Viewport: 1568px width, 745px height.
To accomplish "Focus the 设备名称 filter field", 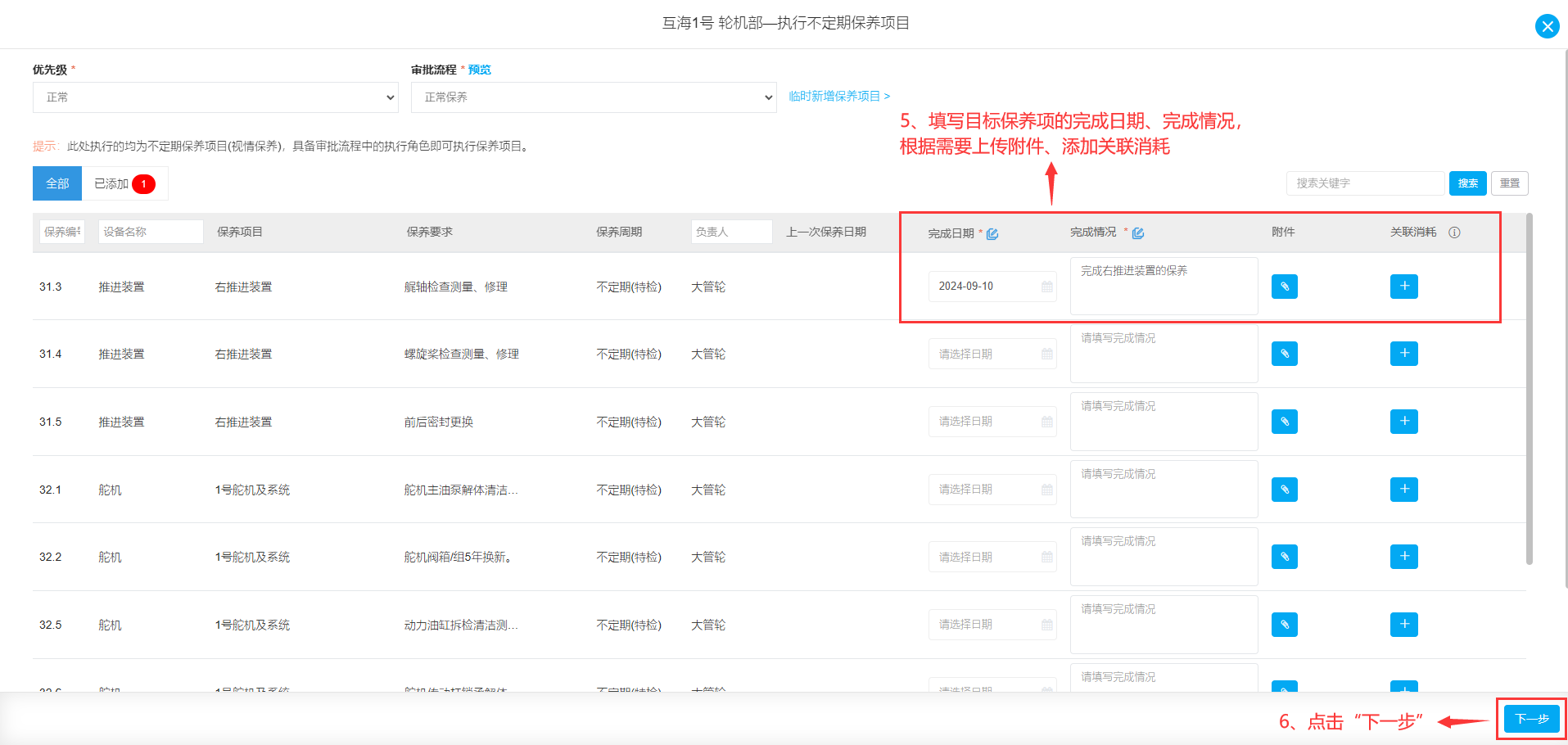I will pos(151,232).
